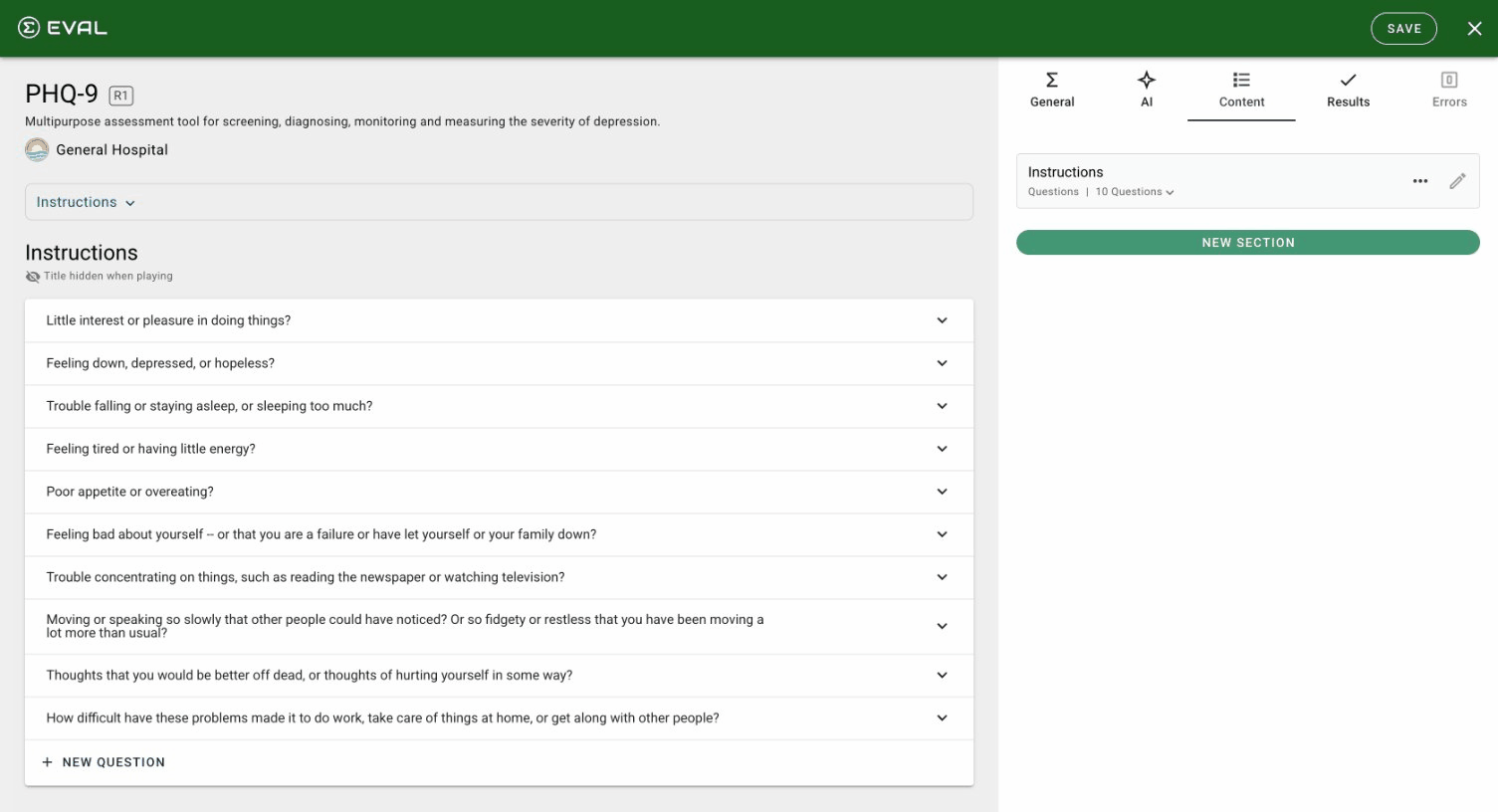Expand the 'Poor appetite or overeating' question
The image size is (1498, 812).
pos(941,491)
